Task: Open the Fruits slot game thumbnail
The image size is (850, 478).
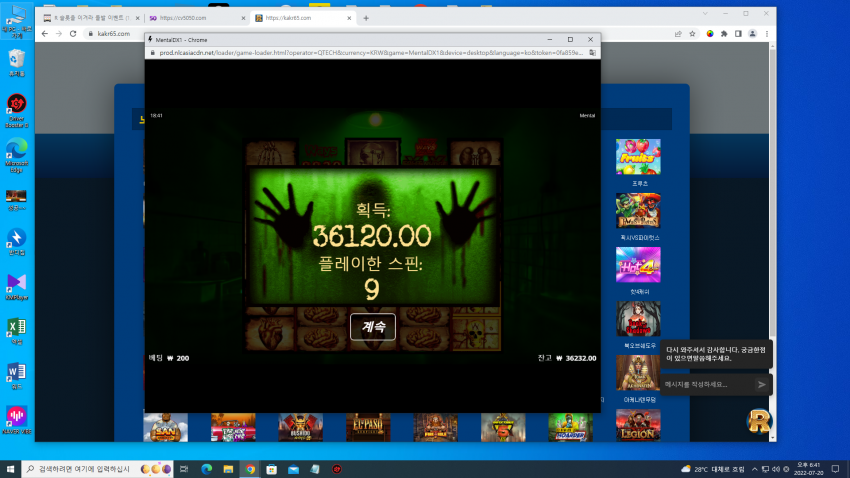Action: click(x=638, y=157)
